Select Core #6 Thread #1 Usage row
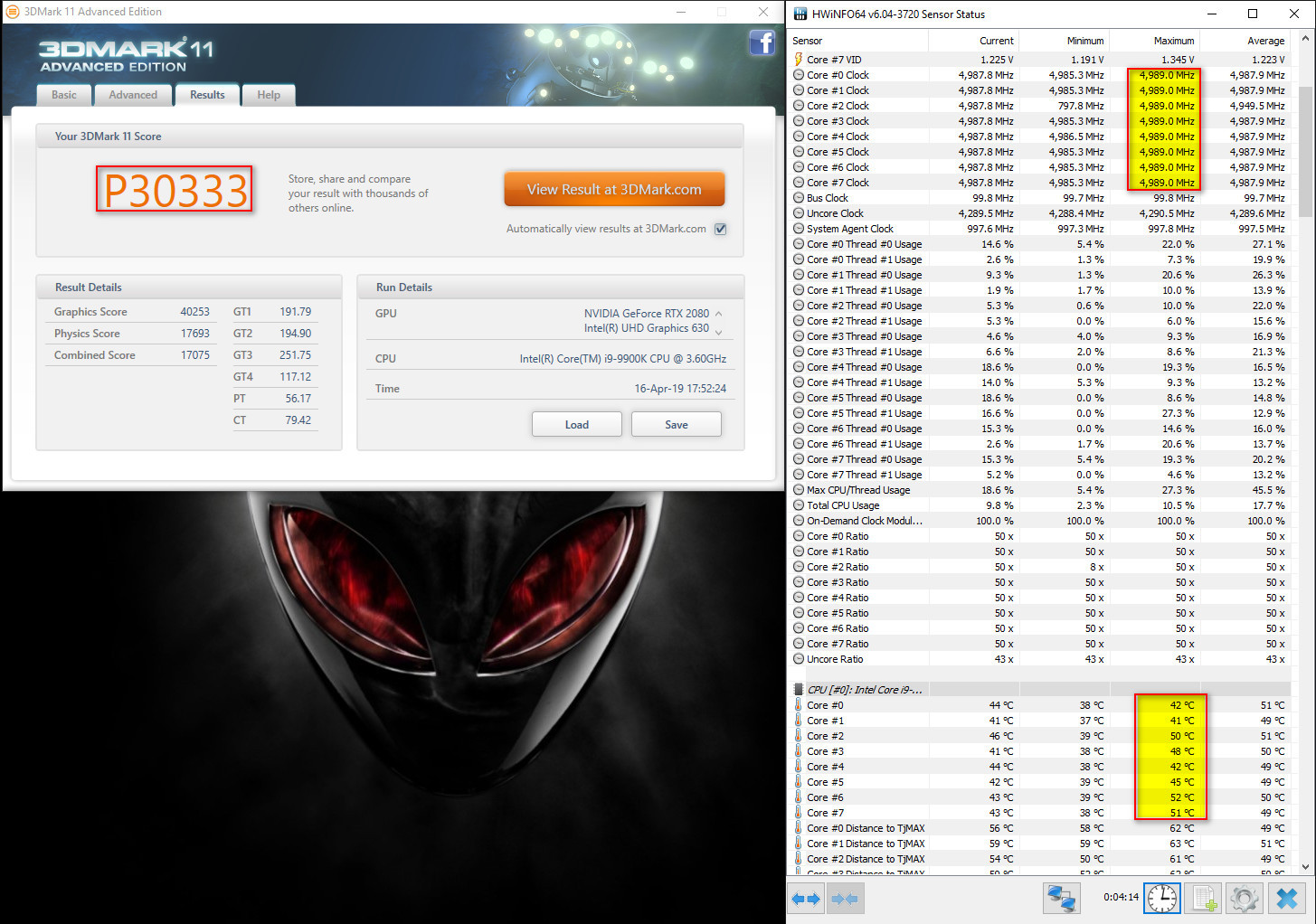This screenshot has height=924, width=1316. tap(1039, 444)
